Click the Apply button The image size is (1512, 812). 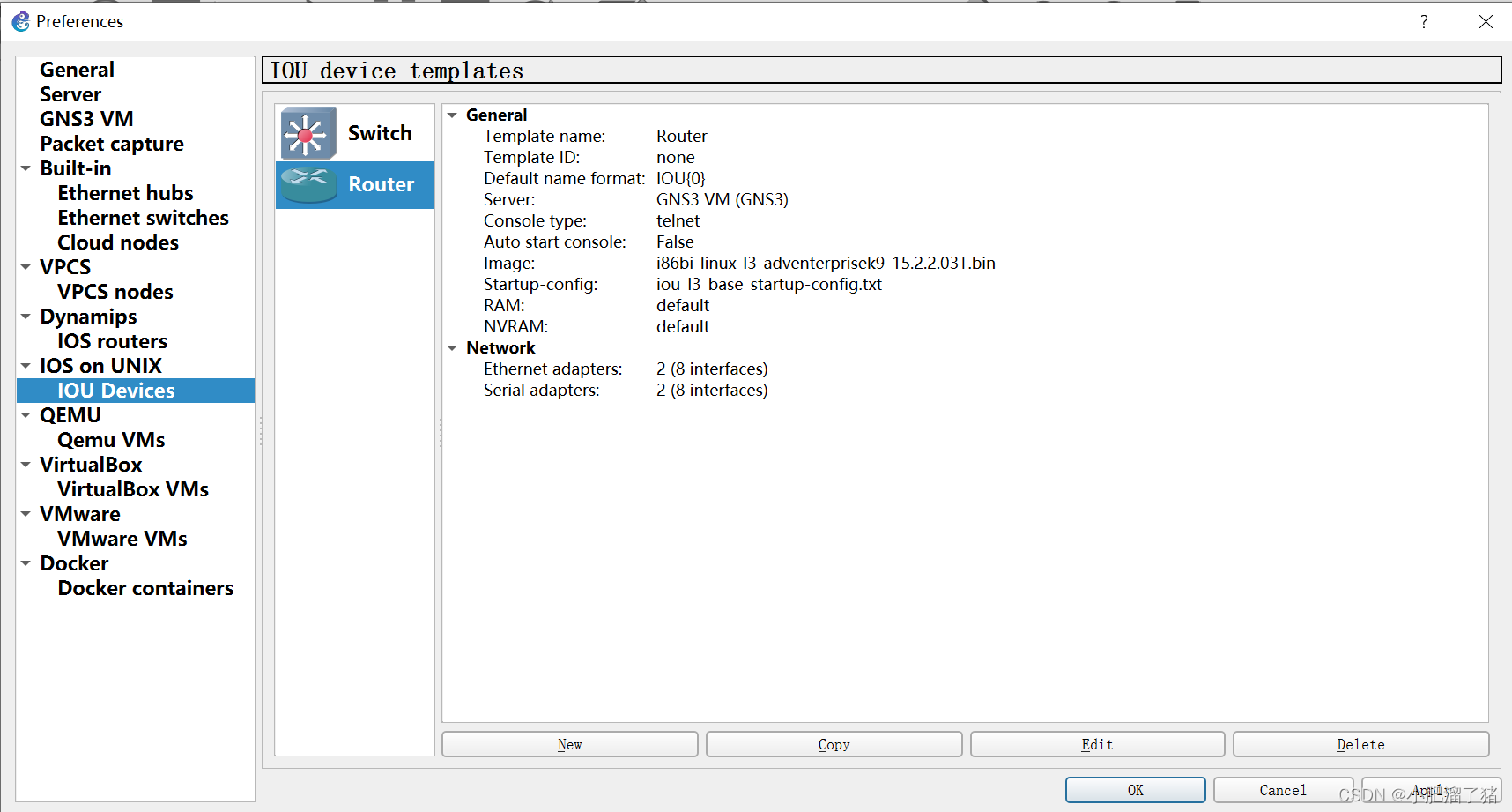[1431, 790]
